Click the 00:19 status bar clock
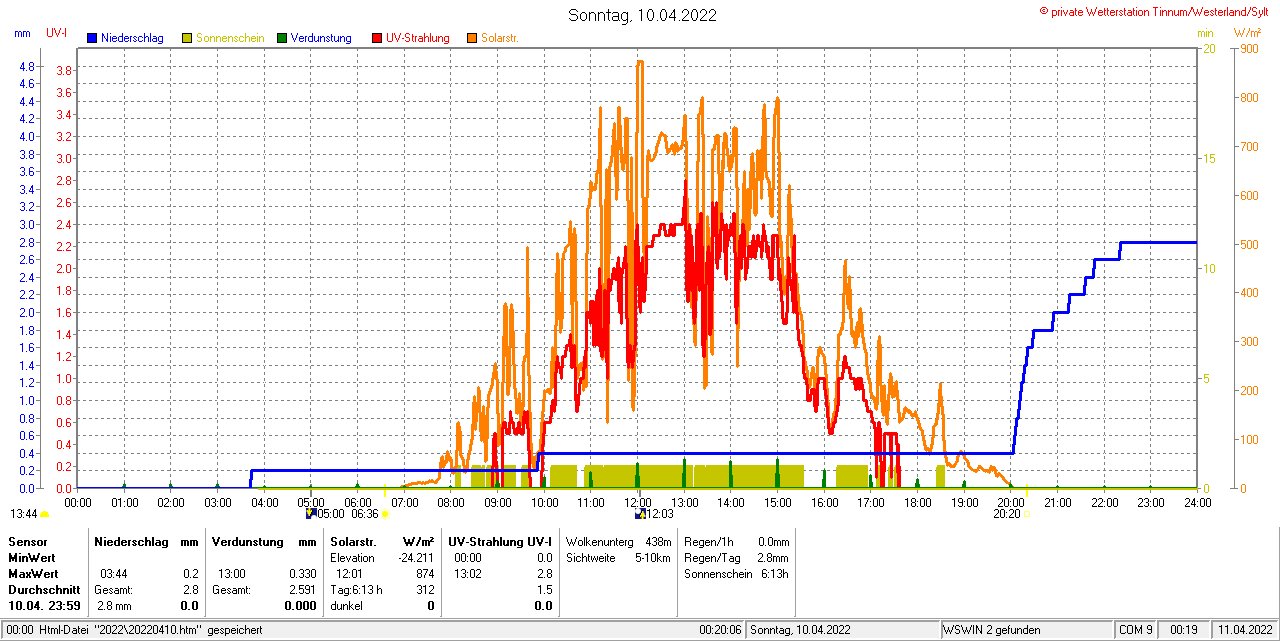Screen dimensions: 1280x641 1184,630
